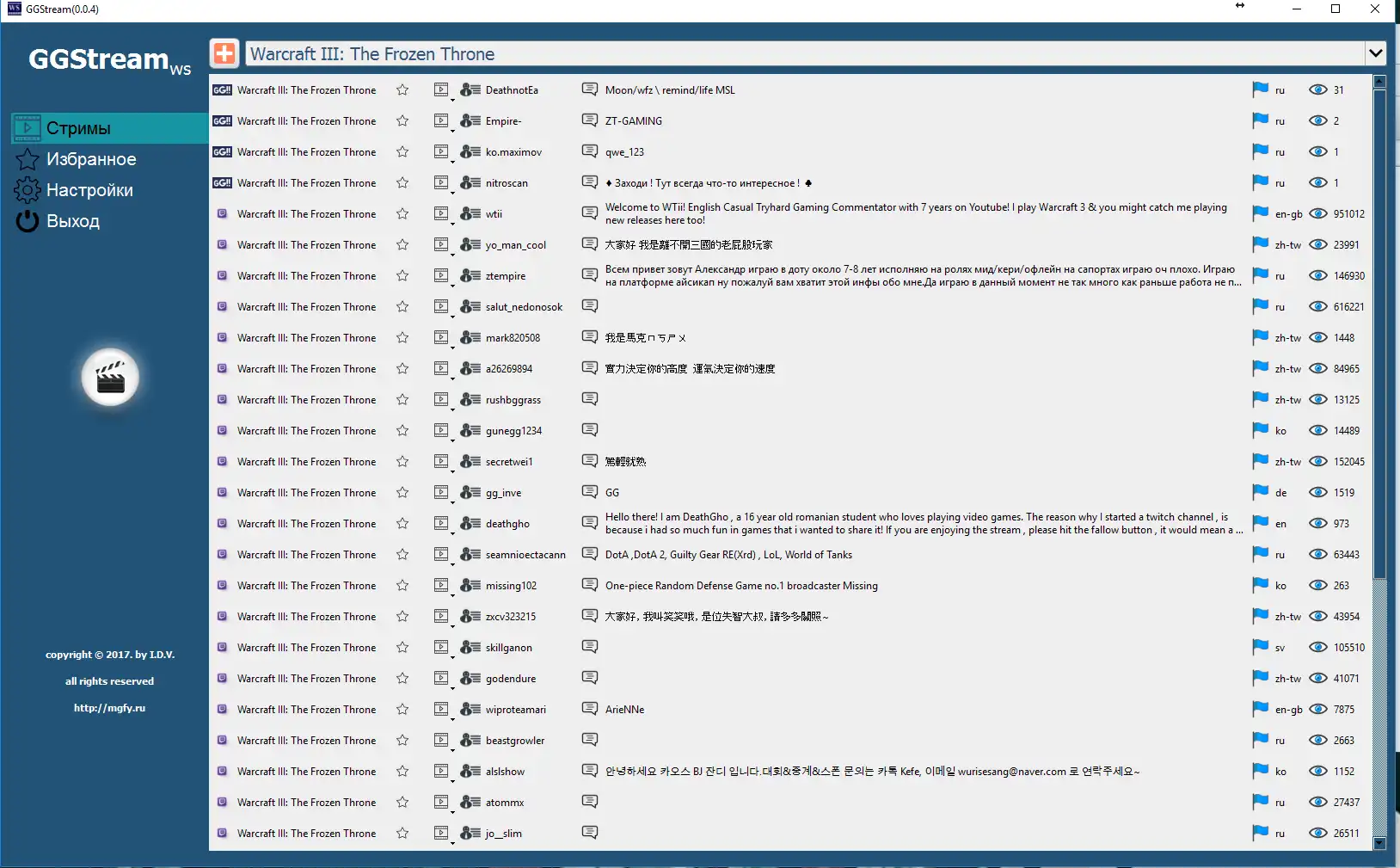The image size is (1400, 868).
Task: Toggle favorite star for ko.maximov
Action: 402,151
